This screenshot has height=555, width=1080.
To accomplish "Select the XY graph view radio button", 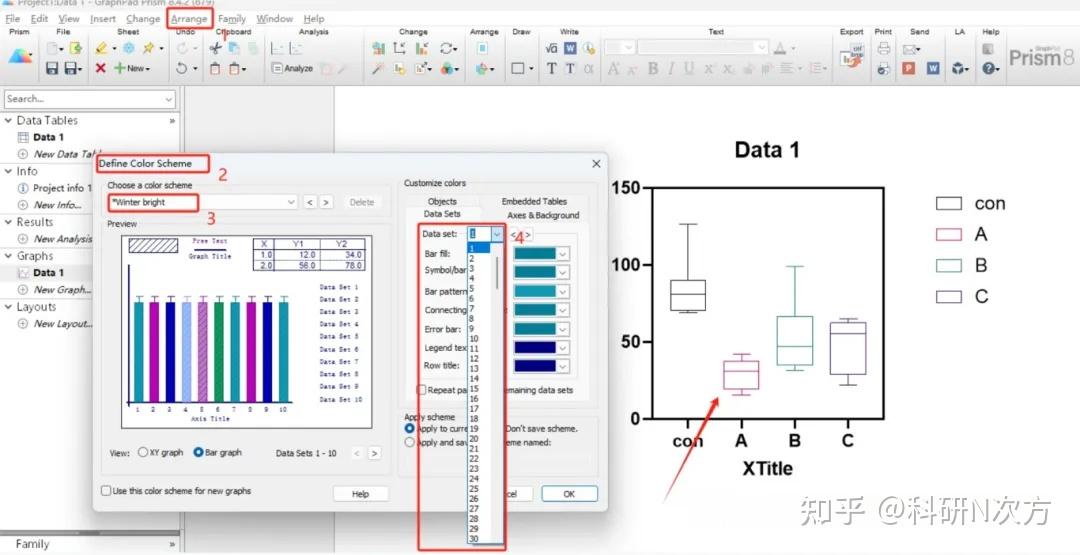I will tap(143, 452).
